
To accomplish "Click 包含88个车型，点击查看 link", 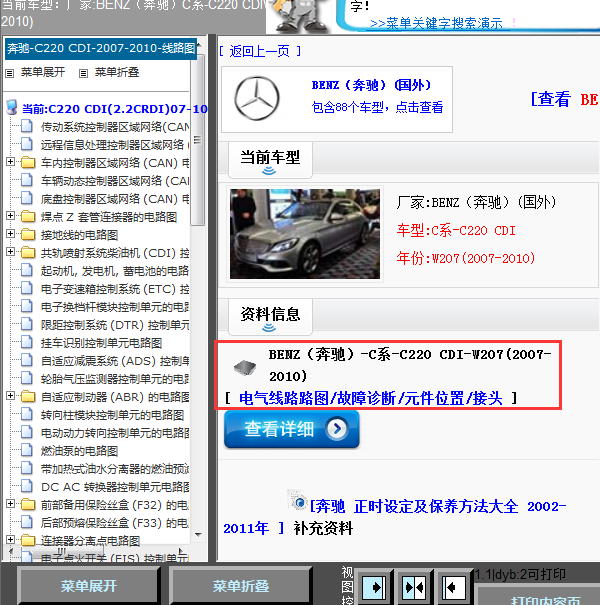I will (377, 107).
